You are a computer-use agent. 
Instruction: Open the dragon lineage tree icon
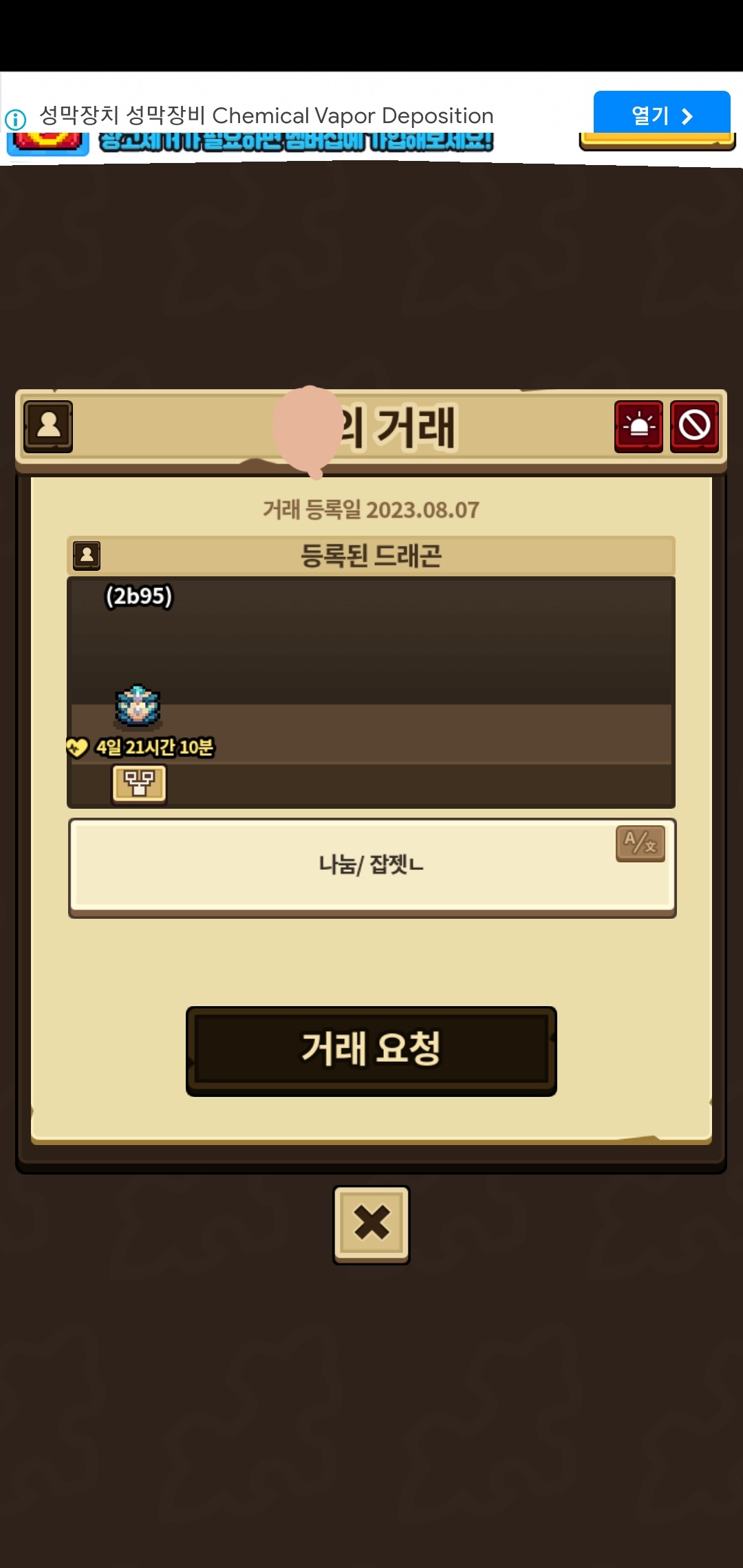[x=139, y=783]
